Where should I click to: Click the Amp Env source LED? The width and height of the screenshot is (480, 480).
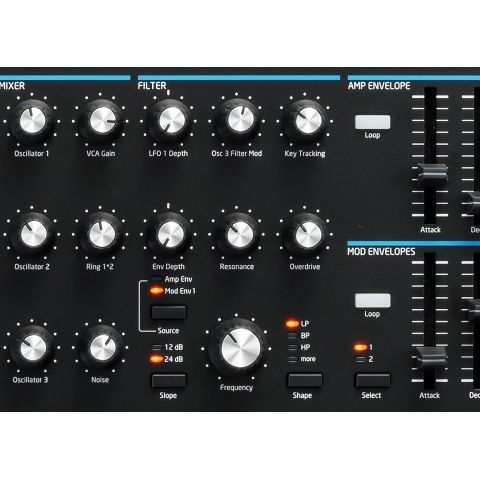coord(156,279)
